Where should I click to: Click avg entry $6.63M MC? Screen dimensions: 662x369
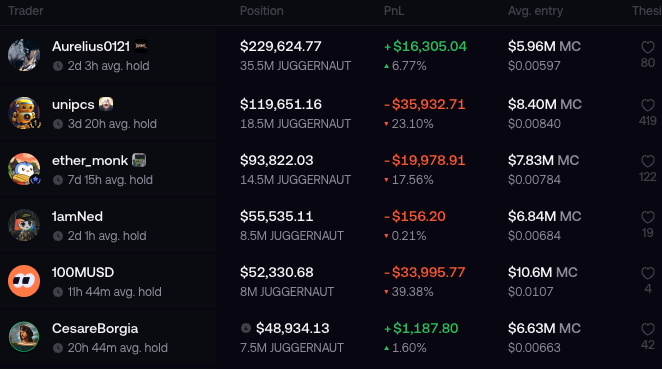[544, 328]
